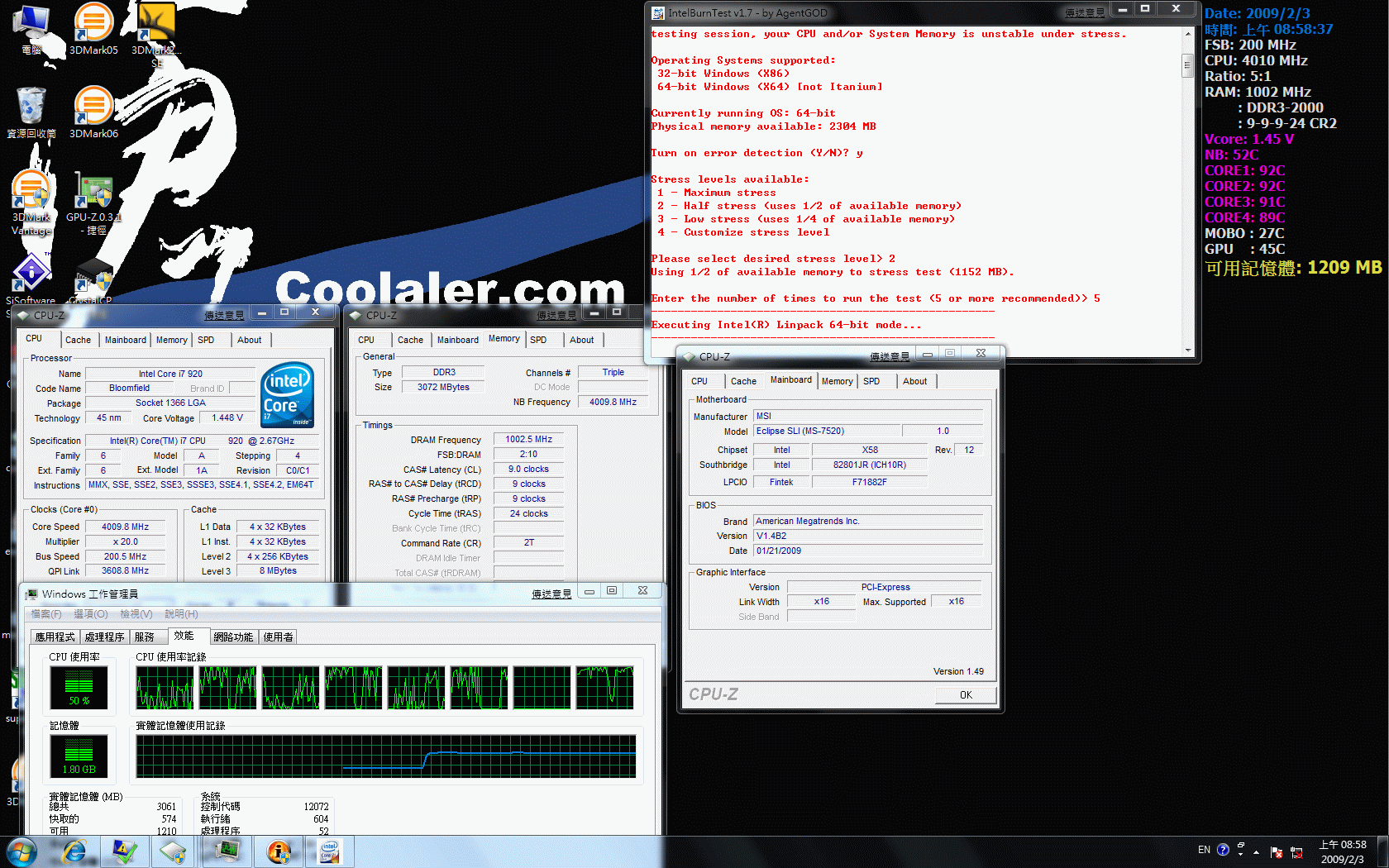Show hidden tray icons arrow
The image size is (1389, 868).
[1256, 852]
